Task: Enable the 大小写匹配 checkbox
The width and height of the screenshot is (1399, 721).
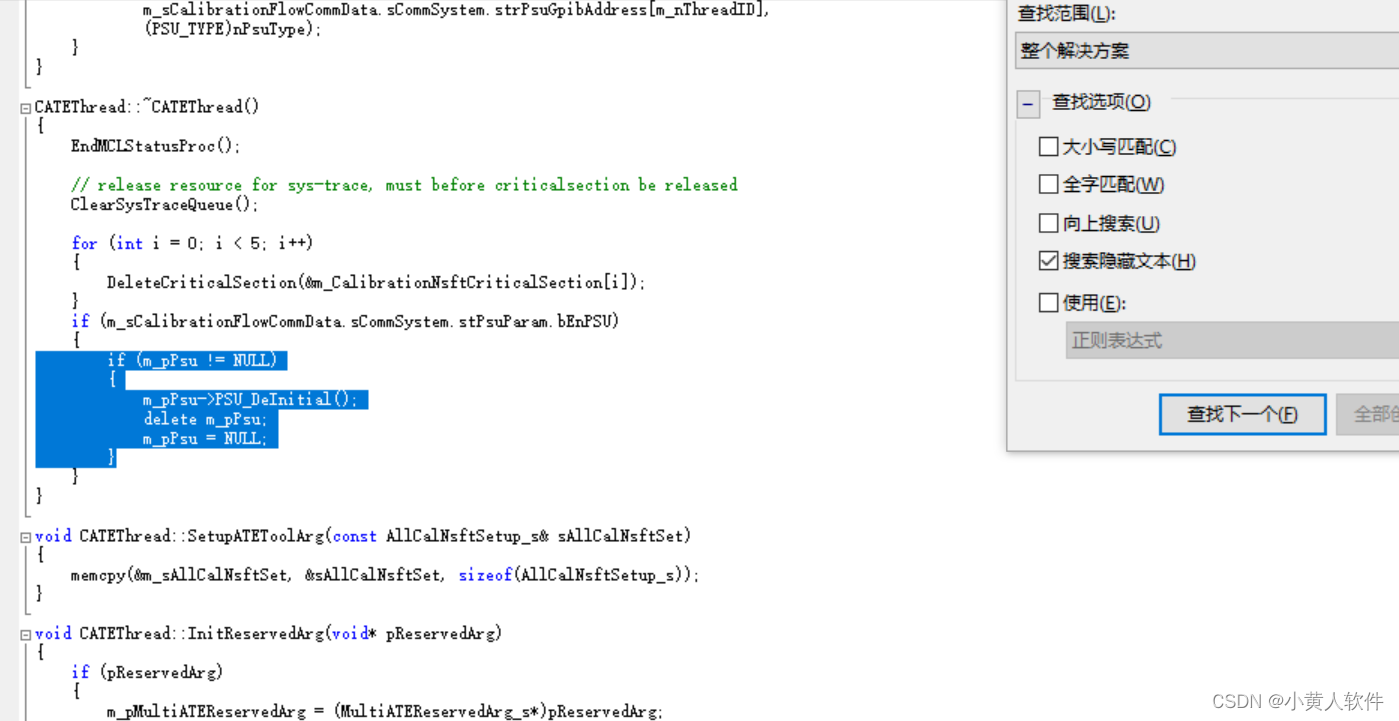Action: 1048,147
